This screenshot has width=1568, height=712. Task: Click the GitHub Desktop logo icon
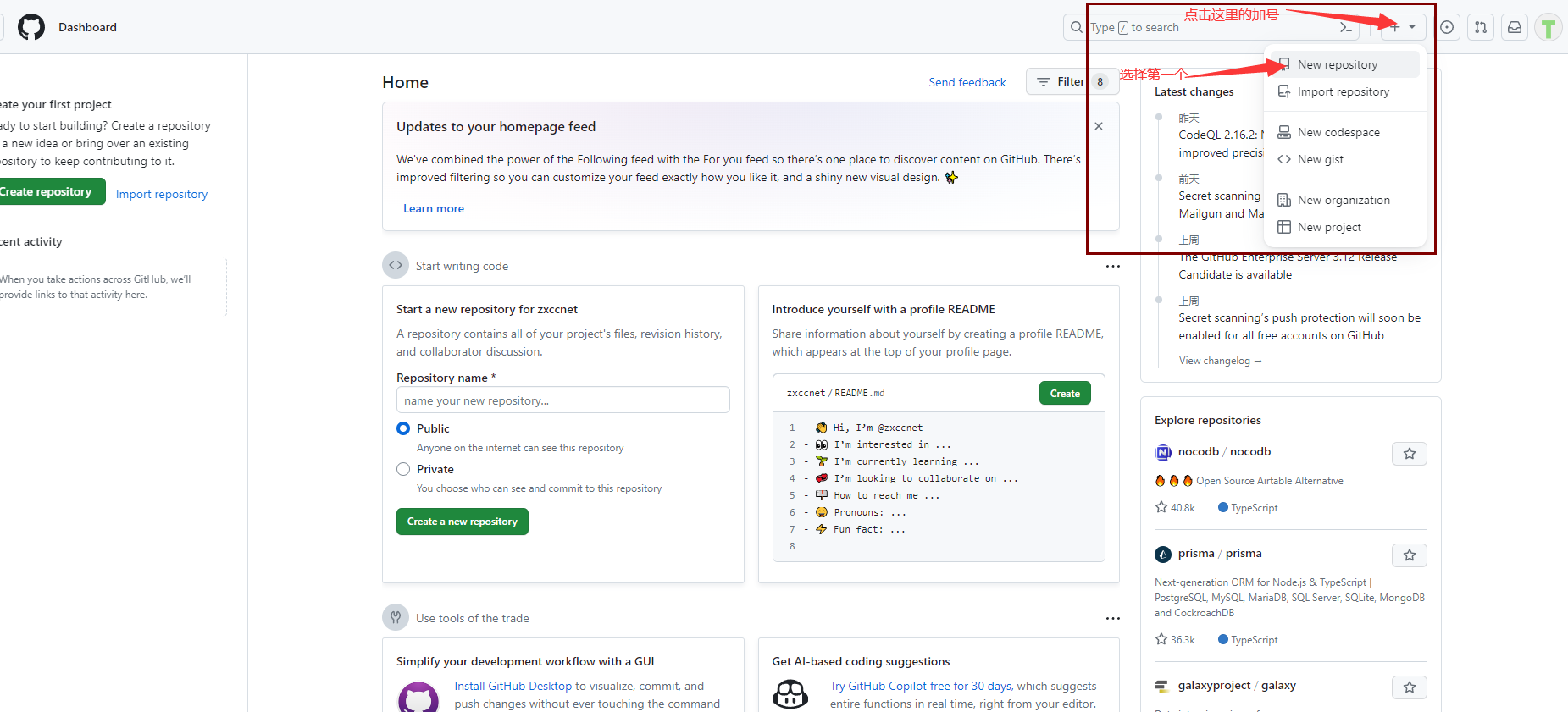pyautogui.click(x=418, y=698)
